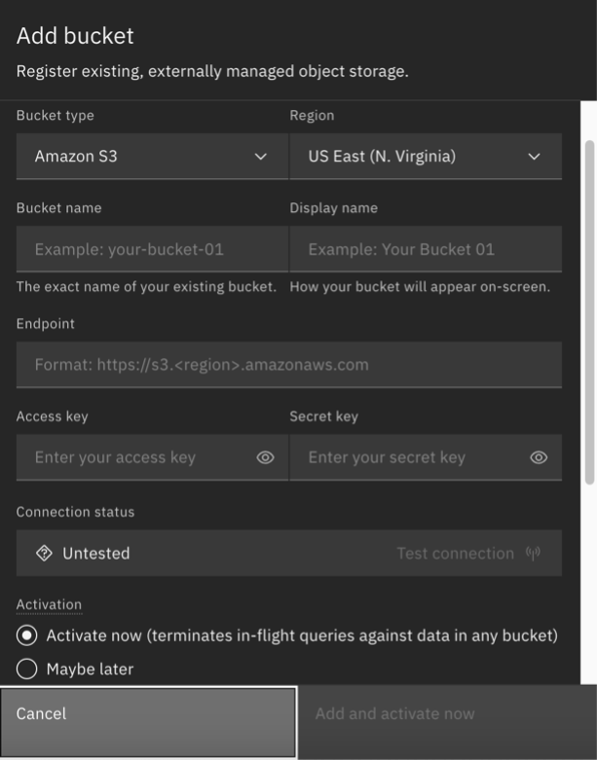The image size is (601, 763).
Task: Click the Test connection link
Action: [455, 553]
